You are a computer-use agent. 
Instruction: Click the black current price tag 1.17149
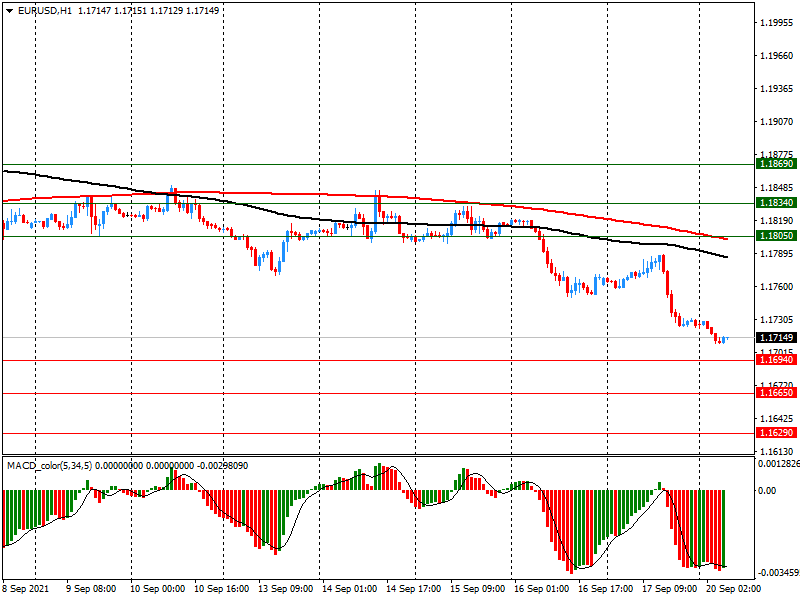(x=776, y=338)
